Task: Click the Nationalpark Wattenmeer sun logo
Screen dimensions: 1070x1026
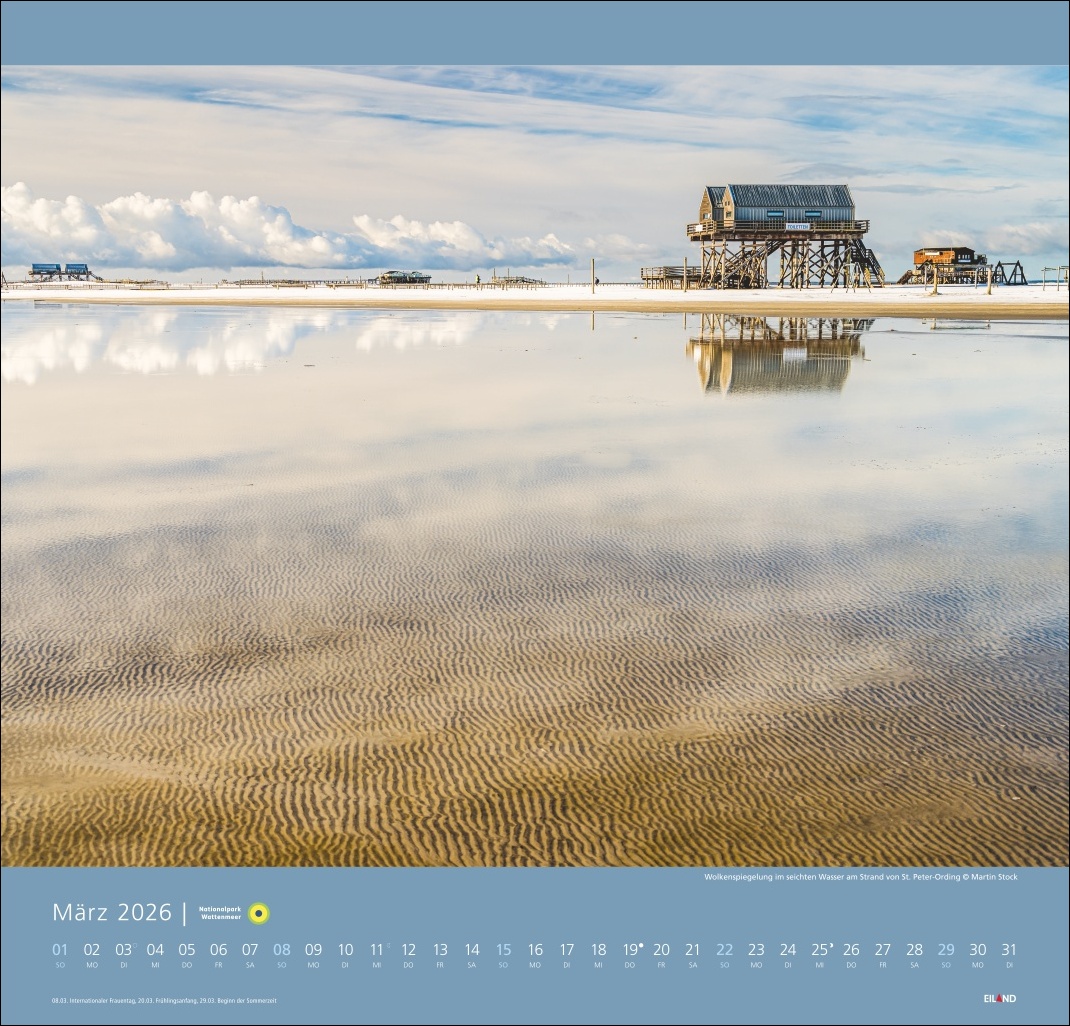Action: pos(259,913)
